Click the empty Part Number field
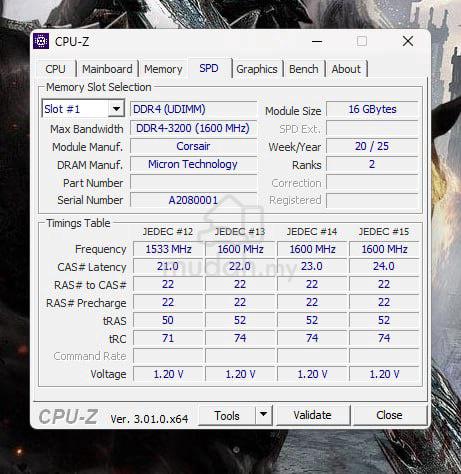The height and width of the screenshot is (474, 461). coord(193,182)
